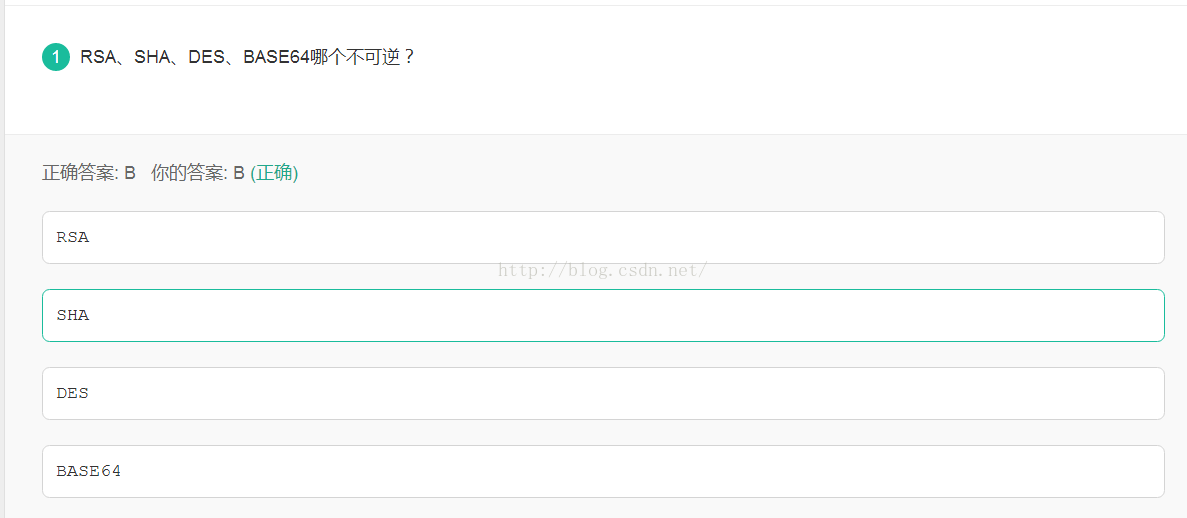
Task: Click the gray panel right of (正确)
Action: click(x=700, y=173)
